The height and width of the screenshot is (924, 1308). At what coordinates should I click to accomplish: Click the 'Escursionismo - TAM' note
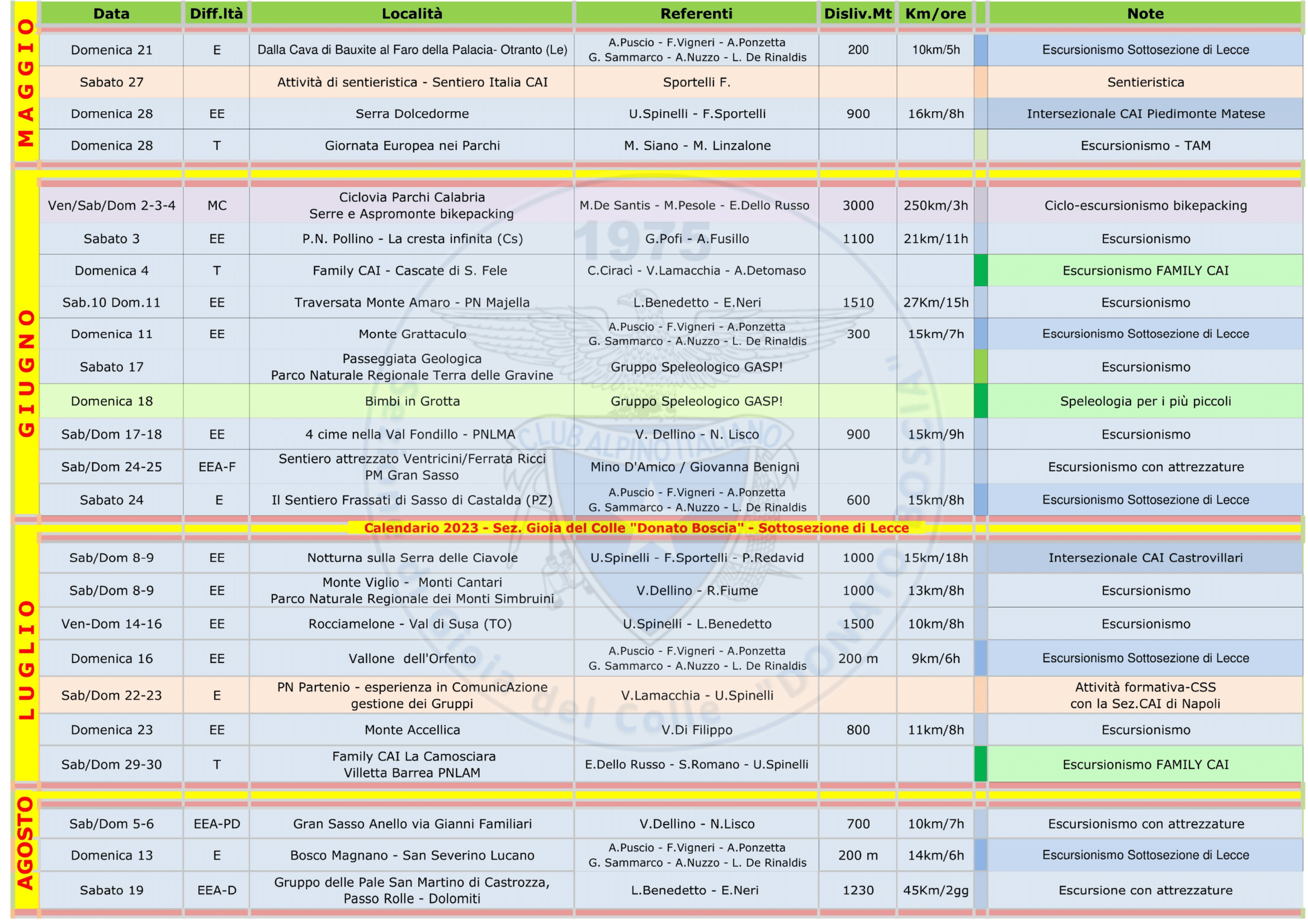point(1146,146)
